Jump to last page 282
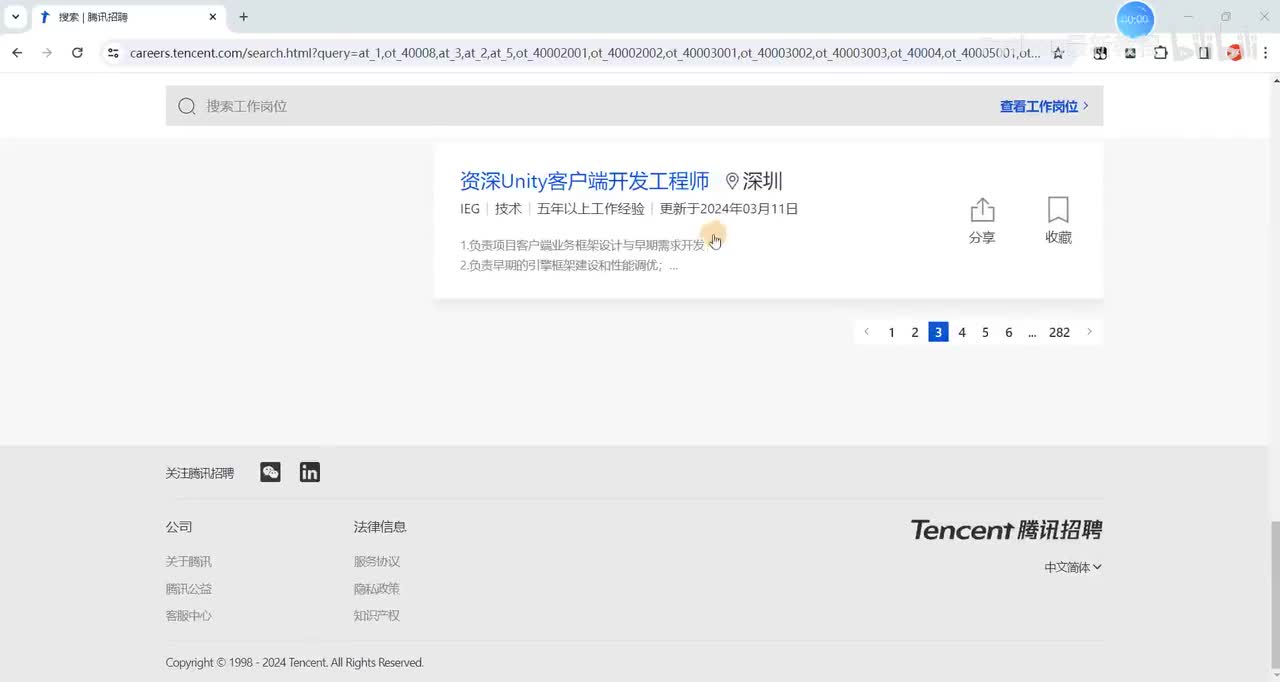 tap(1059, 332)
